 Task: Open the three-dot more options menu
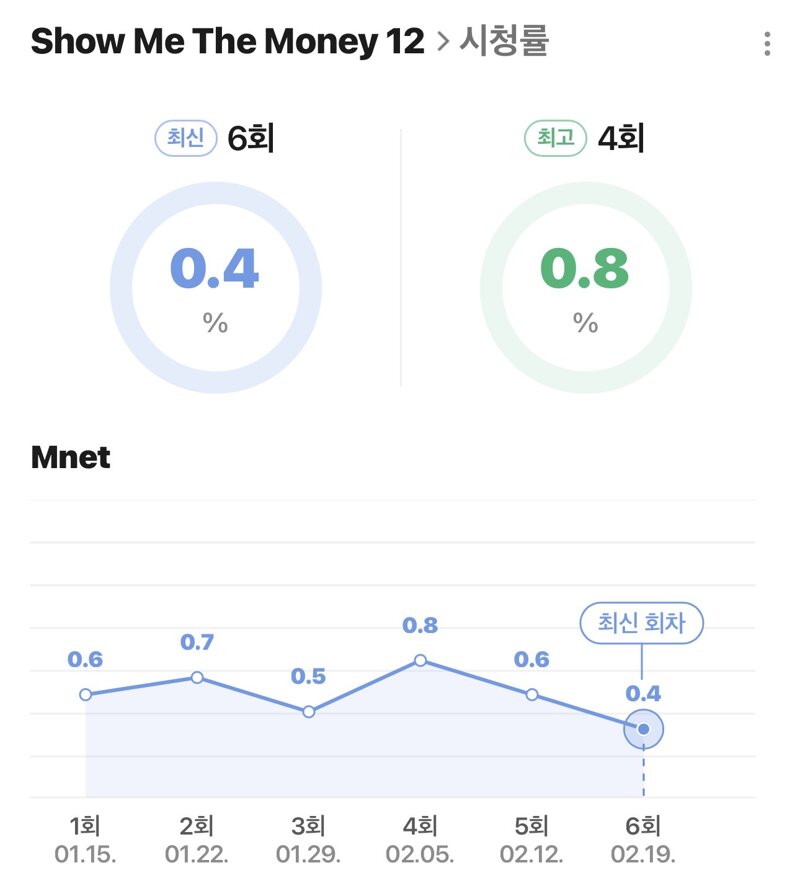coord(767,44)
